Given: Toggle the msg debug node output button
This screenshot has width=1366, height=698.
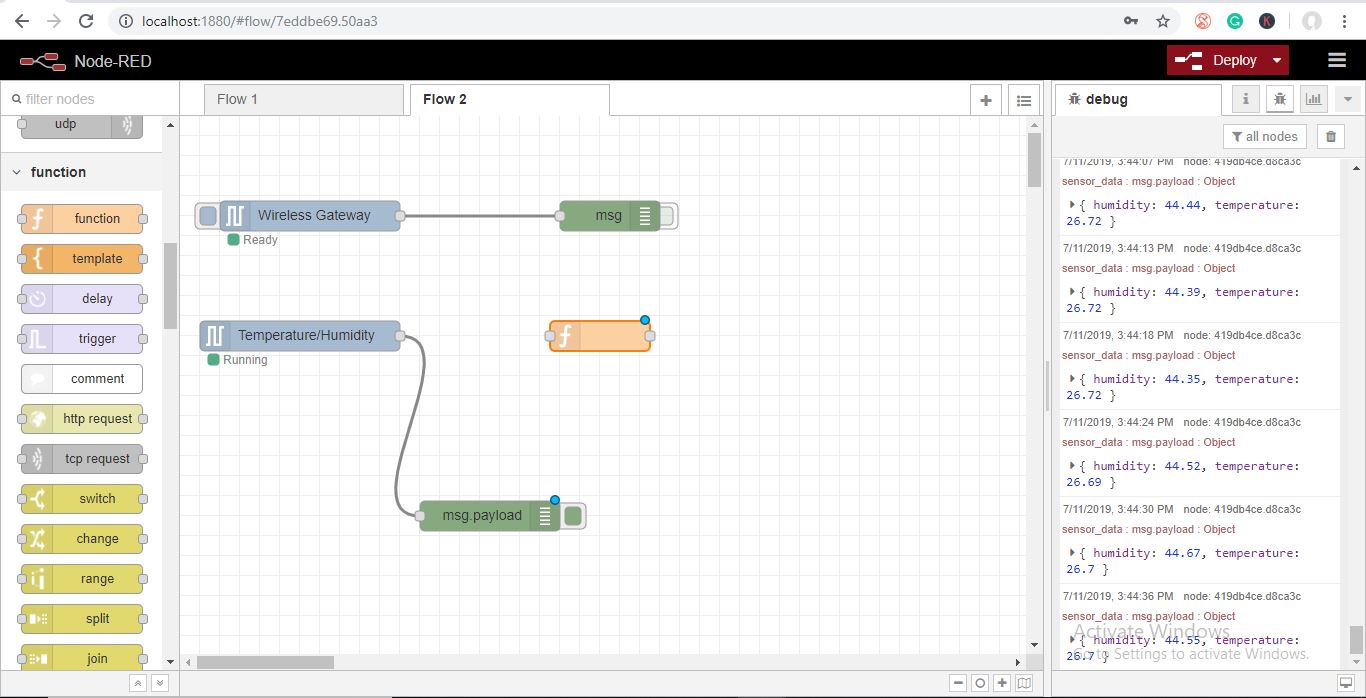Looking at the screenshot, I should [x=667, y=215].
